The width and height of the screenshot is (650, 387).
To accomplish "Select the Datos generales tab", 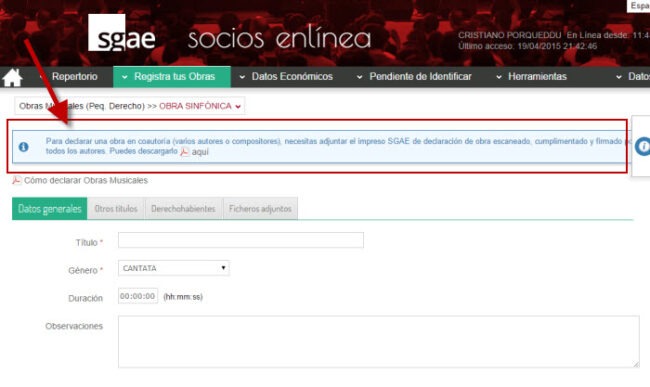I will [x=50, y=208].
